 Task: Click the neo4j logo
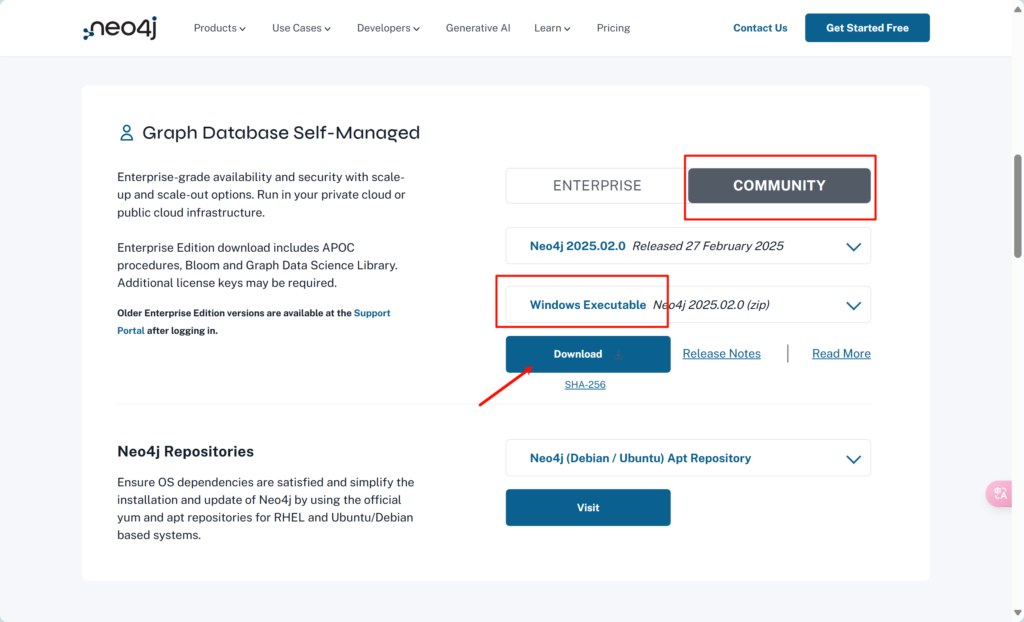[x=120, y=28]
